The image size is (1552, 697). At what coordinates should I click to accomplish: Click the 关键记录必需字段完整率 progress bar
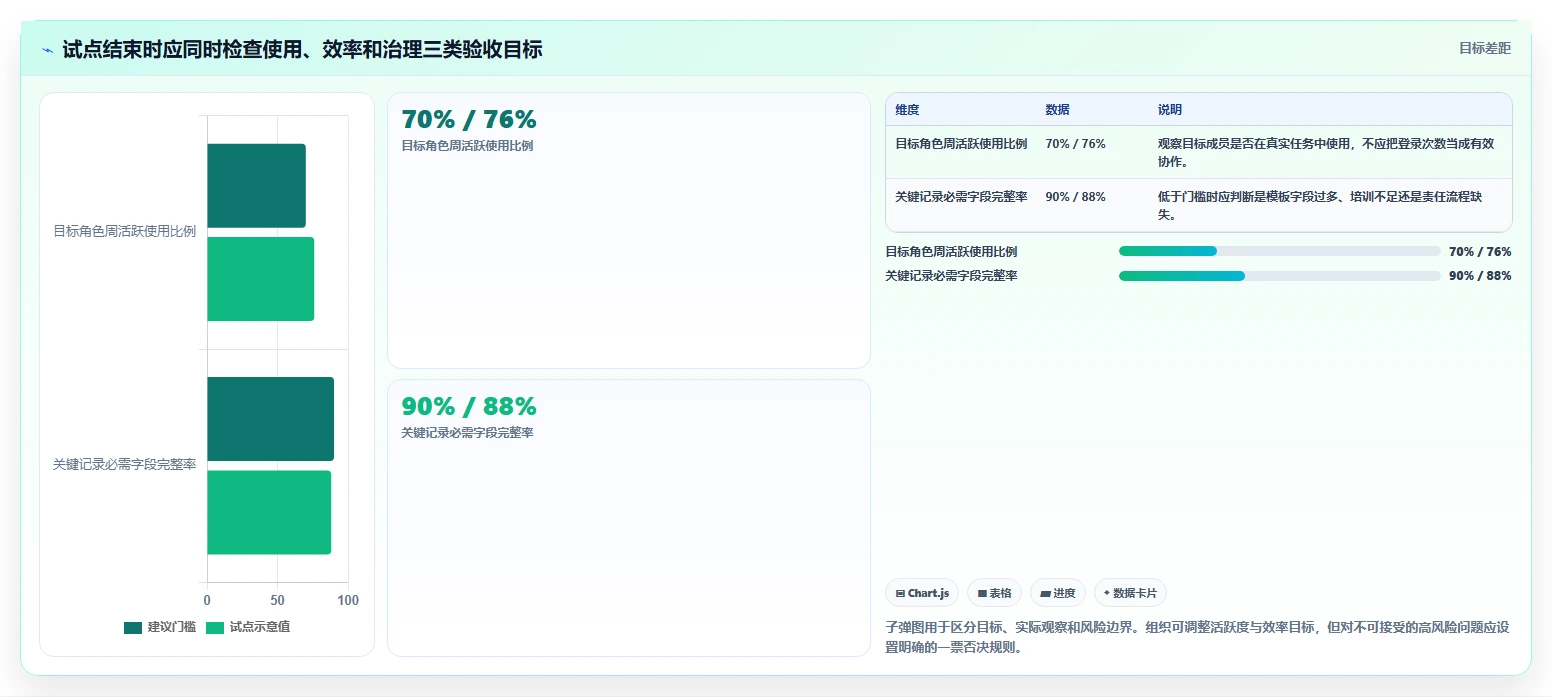(1279, 276)
